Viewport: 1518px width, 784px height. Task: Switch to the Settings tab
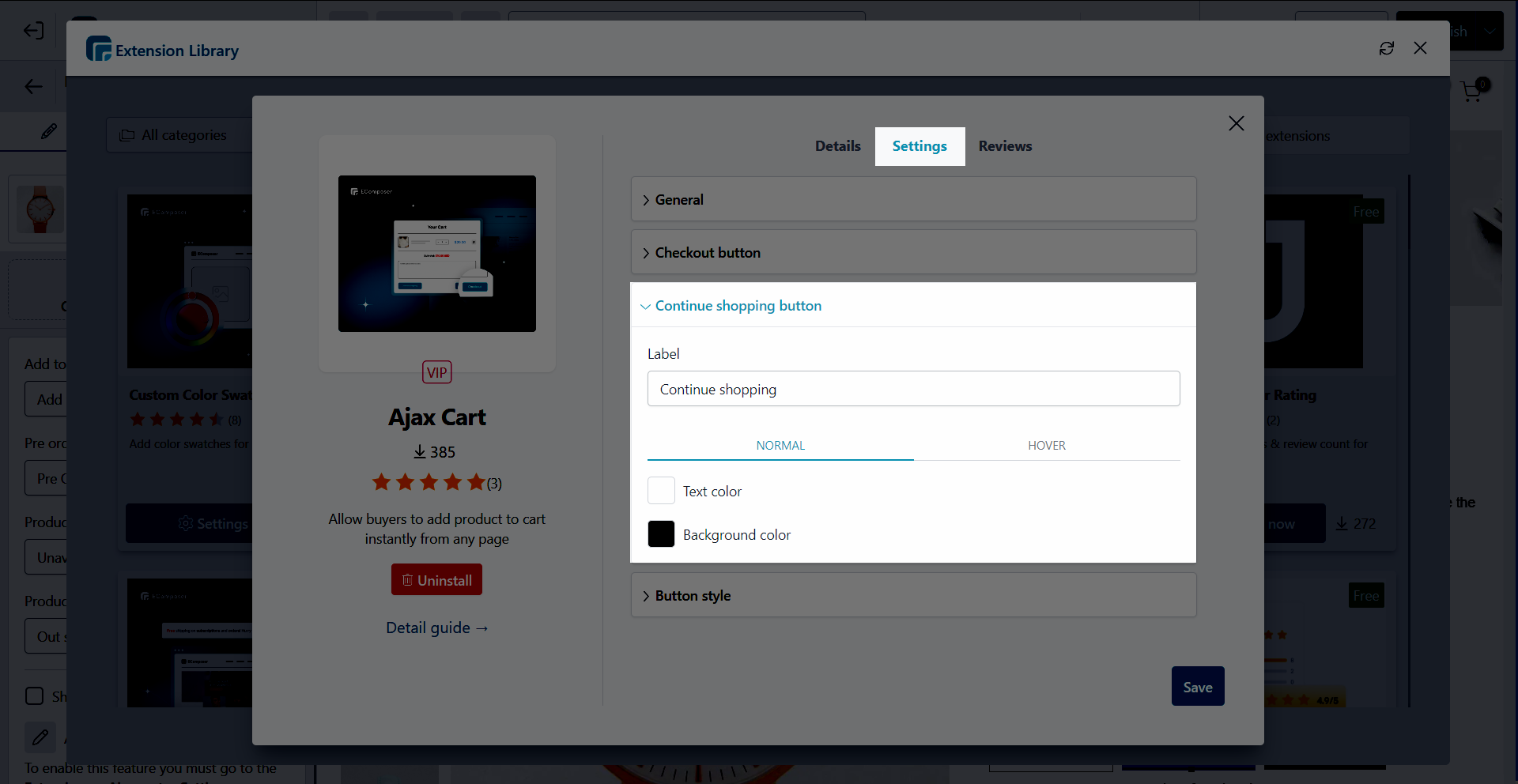coord(919,146)
